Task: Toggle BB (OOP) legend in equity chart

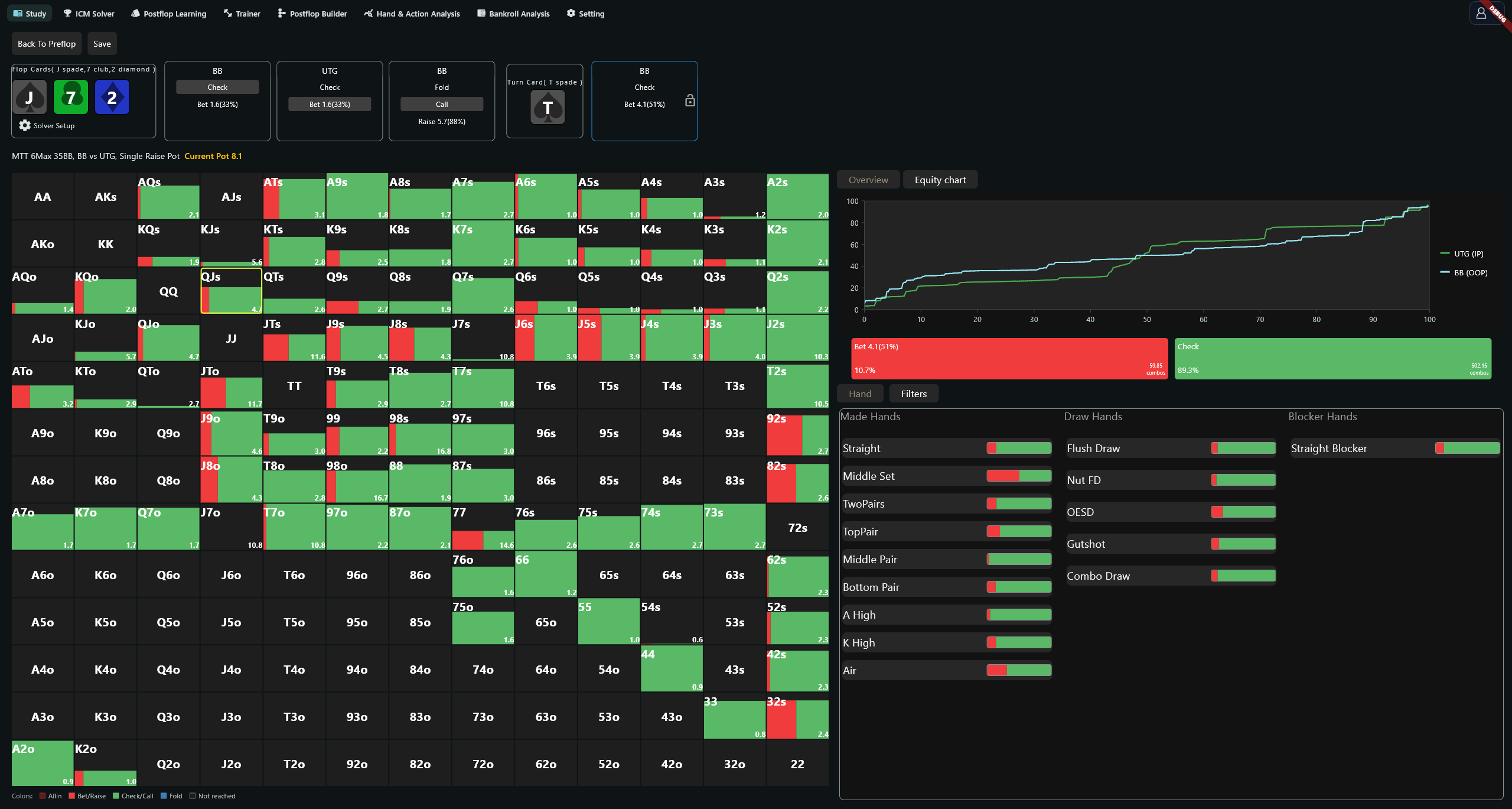Action: tap(1464, 272)
